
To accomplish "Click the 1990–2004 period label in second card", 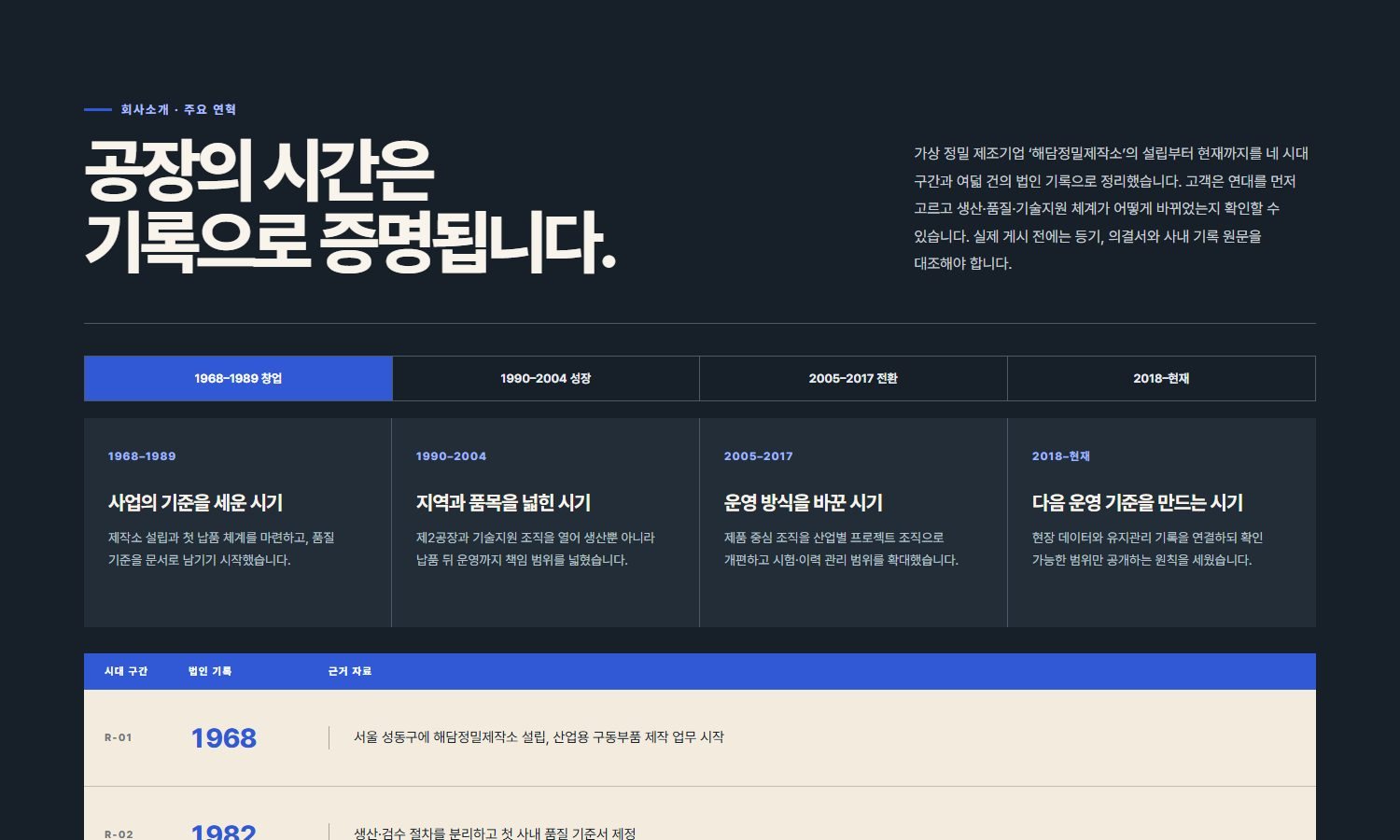I will 451,456.
